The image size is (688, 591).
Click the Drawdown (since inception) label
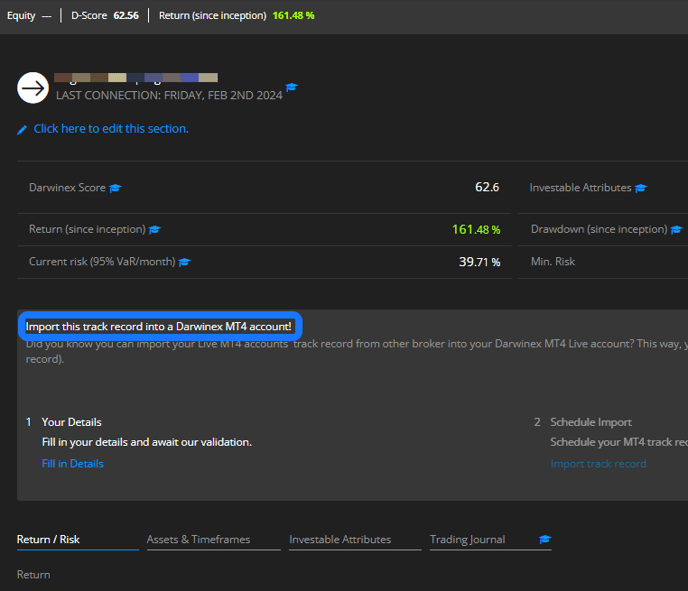point(599,229)
